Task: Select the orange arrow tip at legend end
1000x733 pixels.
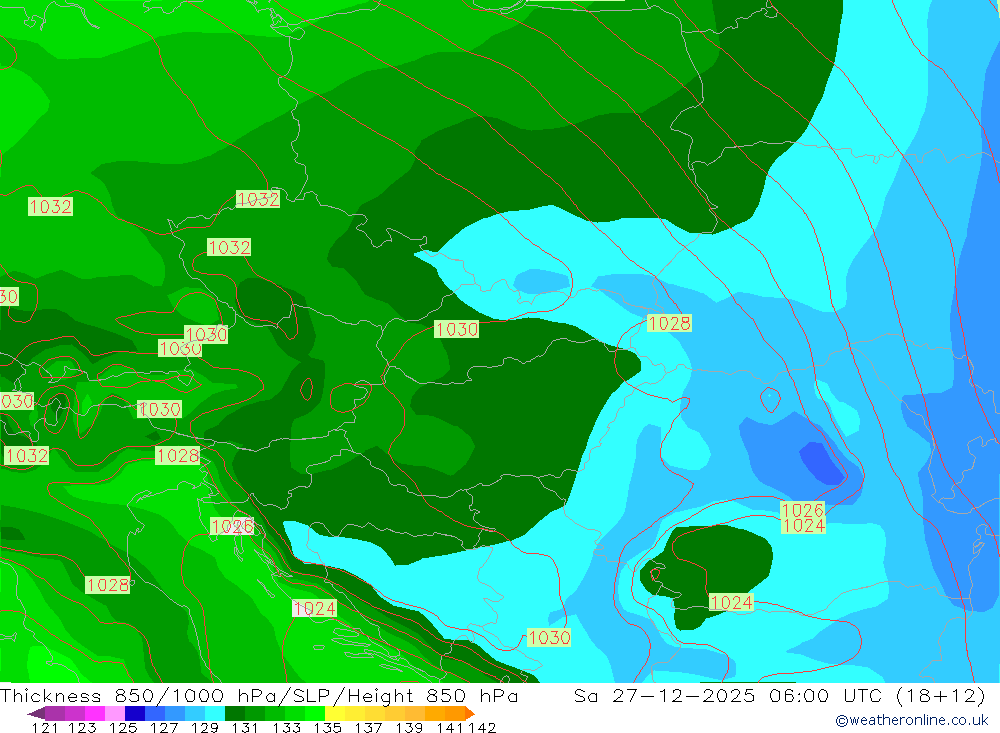Action: point(470,713)
